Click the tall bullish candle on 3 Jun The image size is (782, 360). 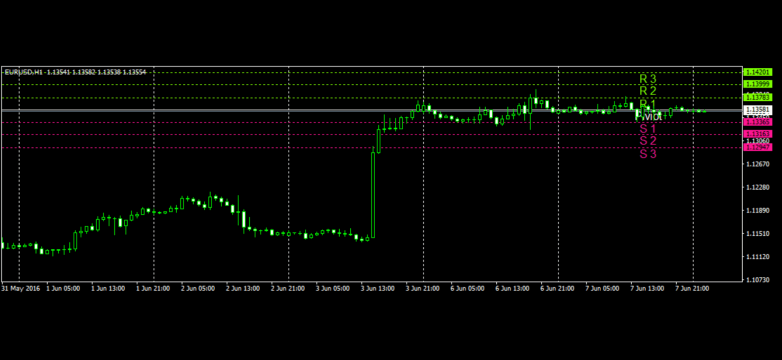[x=373, y=195]
